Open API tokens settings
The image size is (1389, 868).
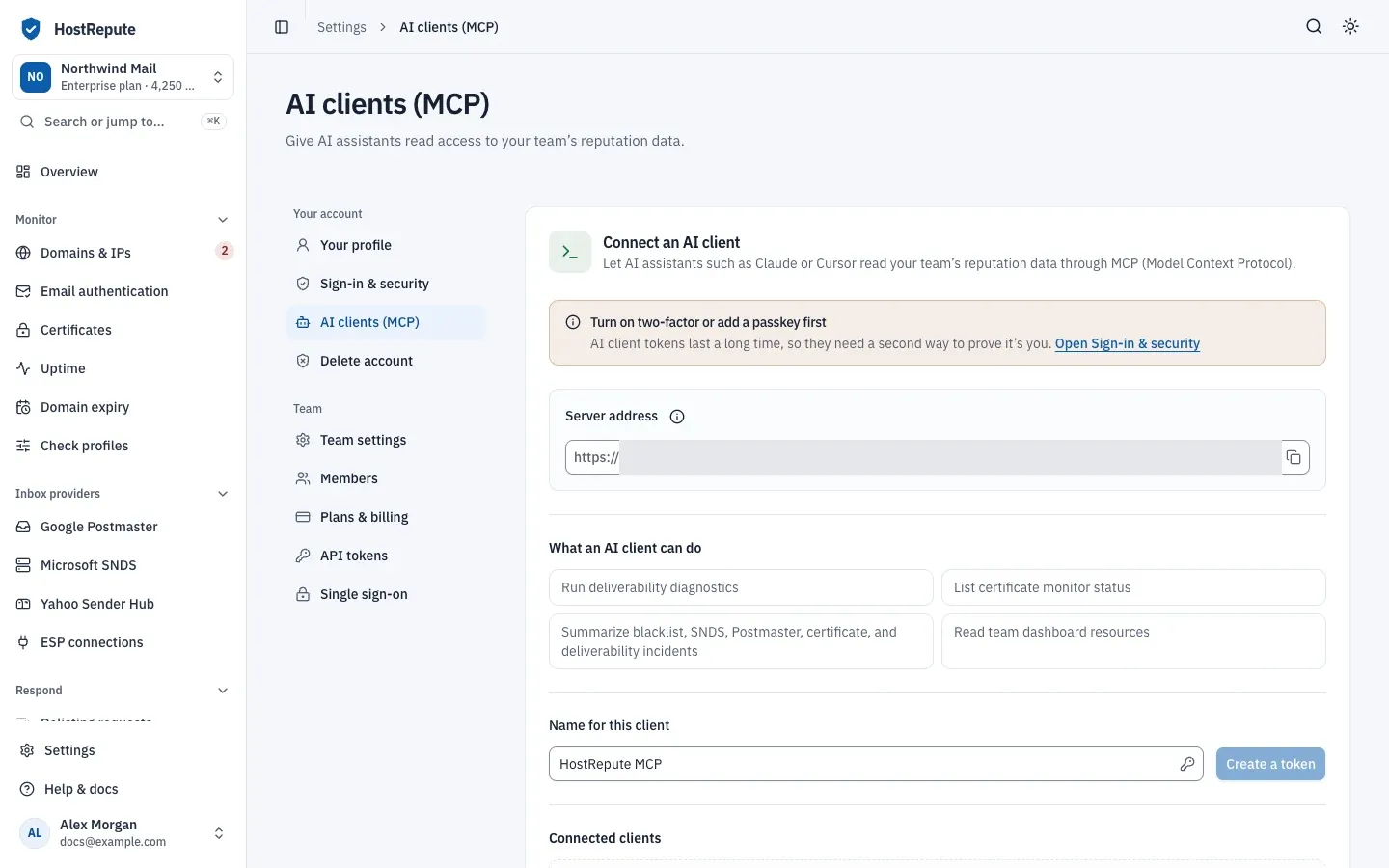[x=386, y=556]
